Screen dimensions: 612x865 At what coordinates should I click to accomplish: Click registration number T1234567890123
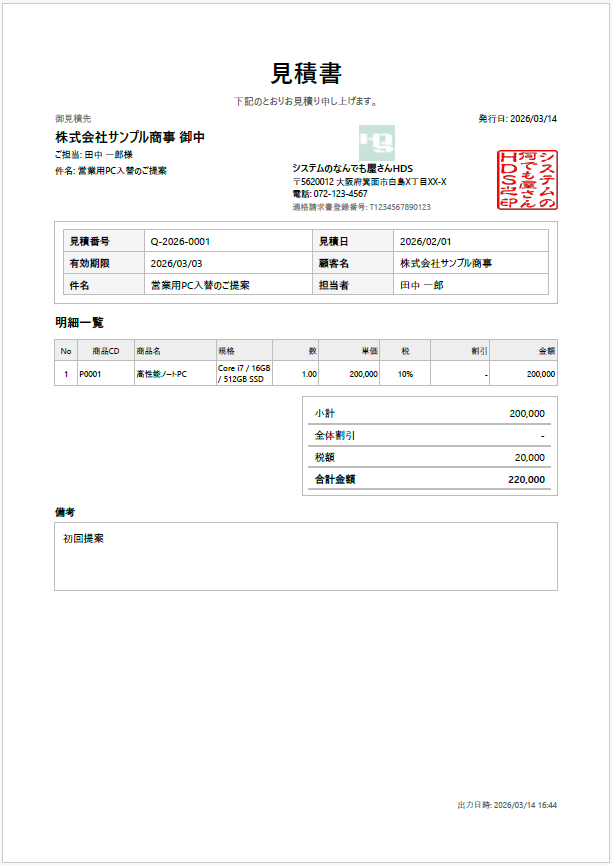point(400,207)
